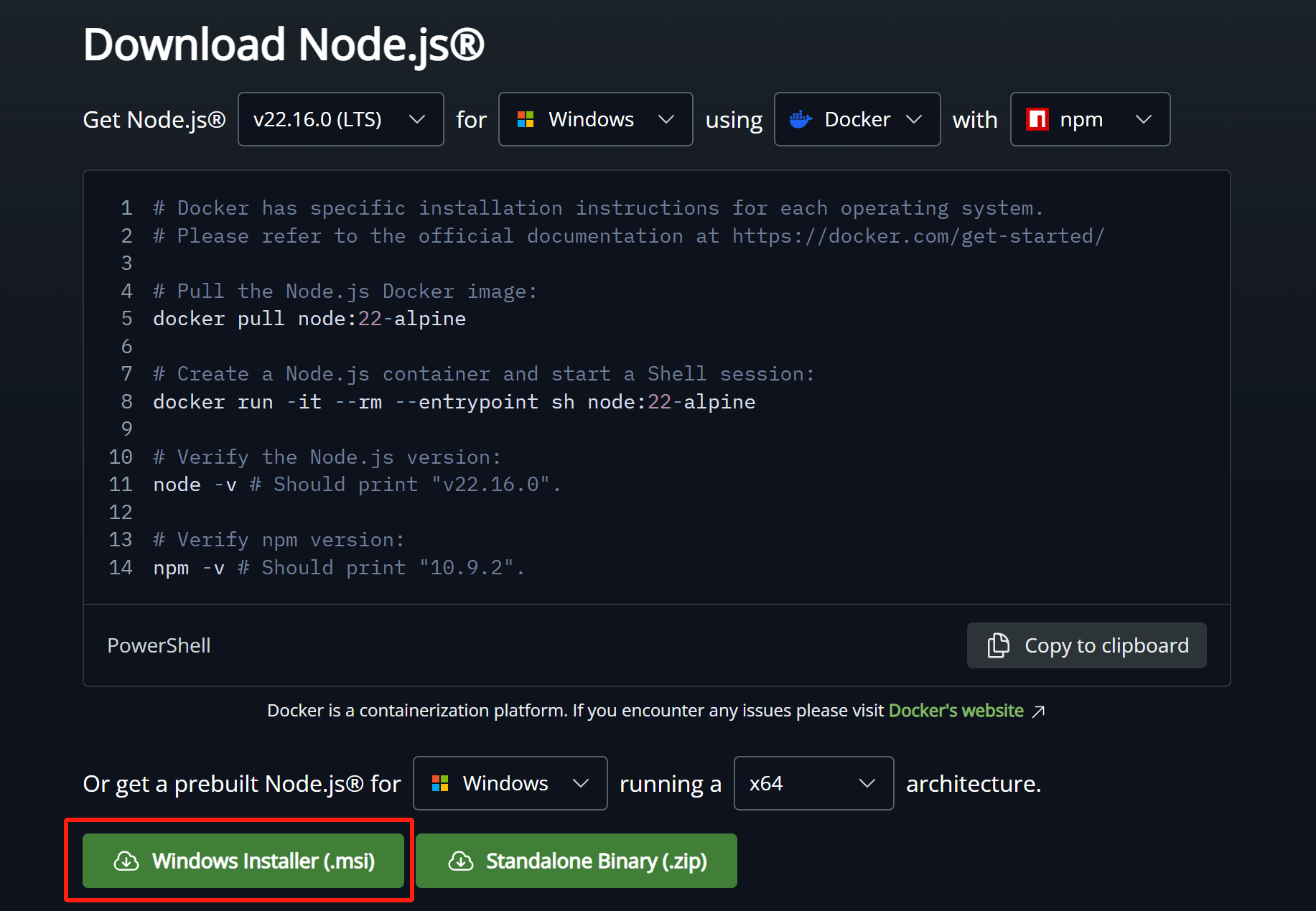Click the '# Pull the Node.js Docker image:' comment
Screen dimensions: 1316x911
[x=345, y=291]
